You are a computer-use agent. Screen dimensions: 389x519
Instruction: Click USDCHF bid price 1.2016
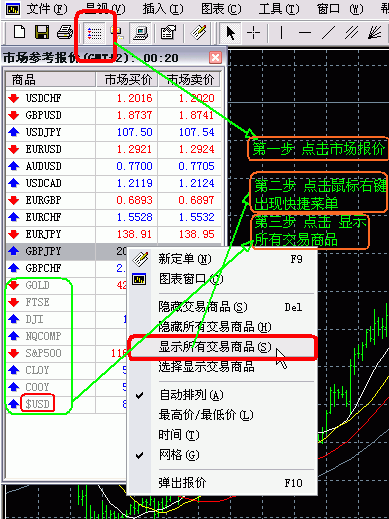[x=134, y=98]
